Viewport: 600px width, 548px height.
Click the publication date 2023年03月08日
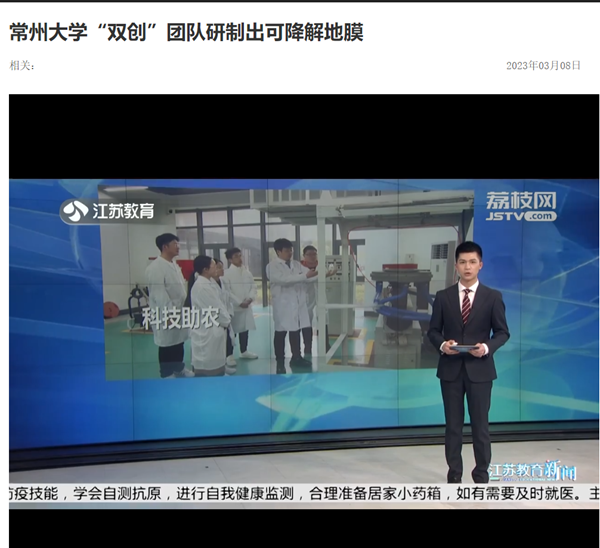pos(544,65)
